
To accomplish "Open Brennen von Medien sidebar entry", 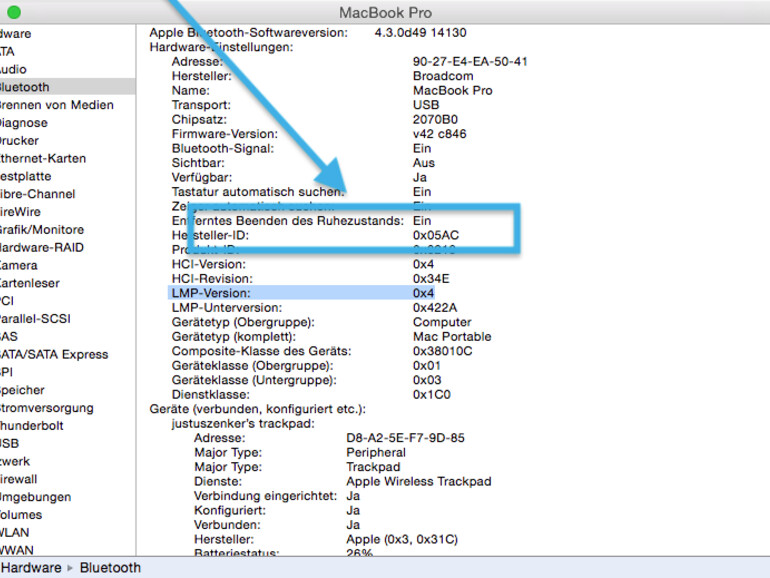I will [x=56, y=105].
